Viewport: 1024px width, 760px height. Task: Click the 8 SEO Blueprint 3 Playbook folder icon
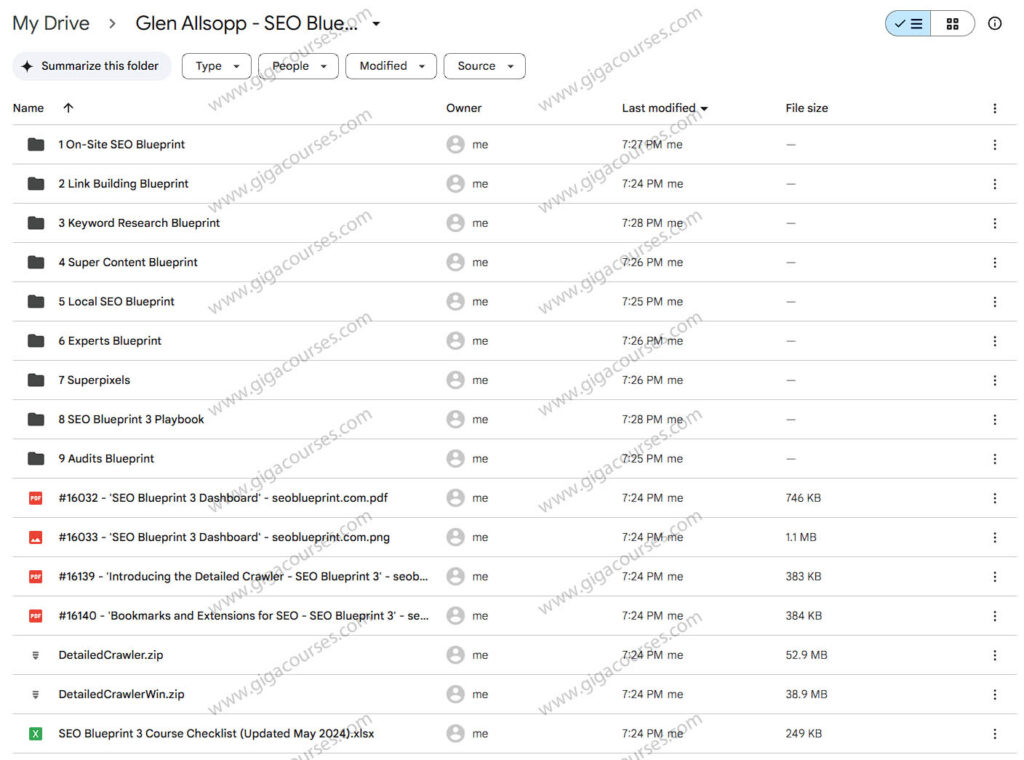(36, 419)
